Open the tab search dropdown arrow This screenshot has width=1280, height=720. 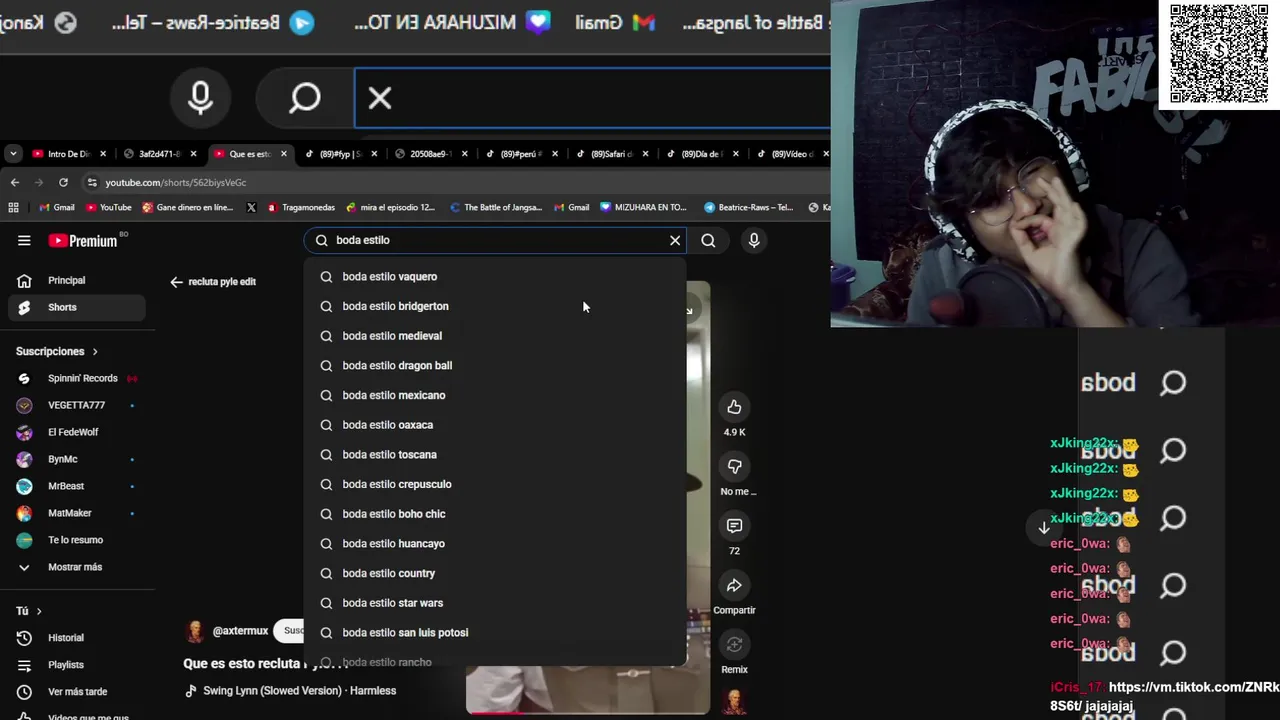[x=12, y=154]
